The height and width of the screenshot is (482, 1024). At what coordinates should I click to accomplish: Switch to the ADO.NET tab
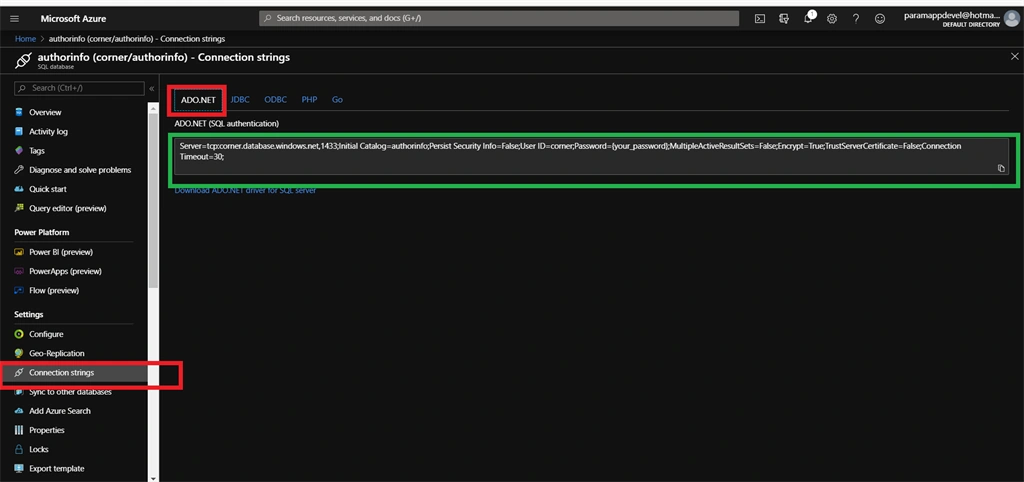(x=198, y=100)
